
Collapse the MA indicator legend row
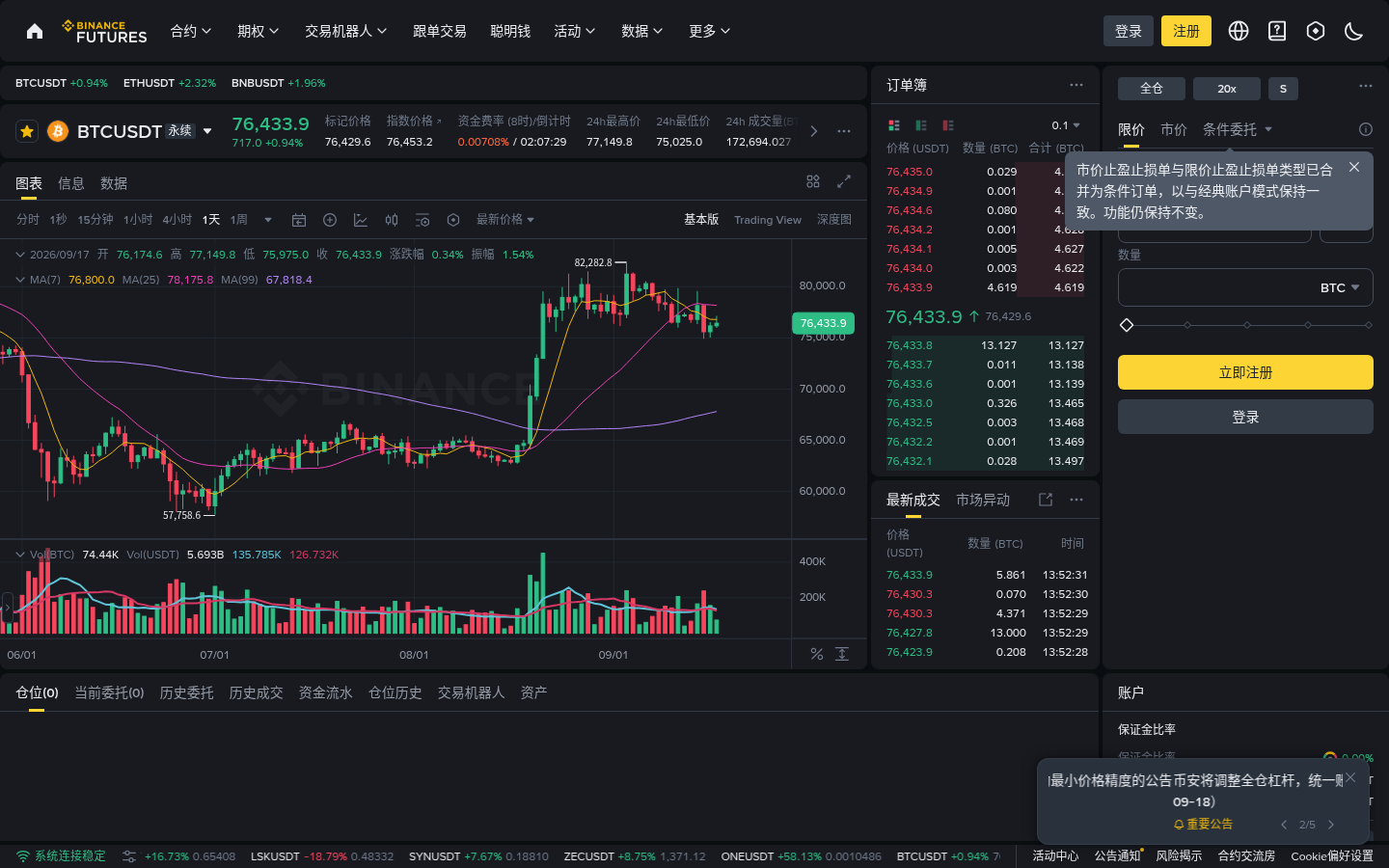[20, 280]
